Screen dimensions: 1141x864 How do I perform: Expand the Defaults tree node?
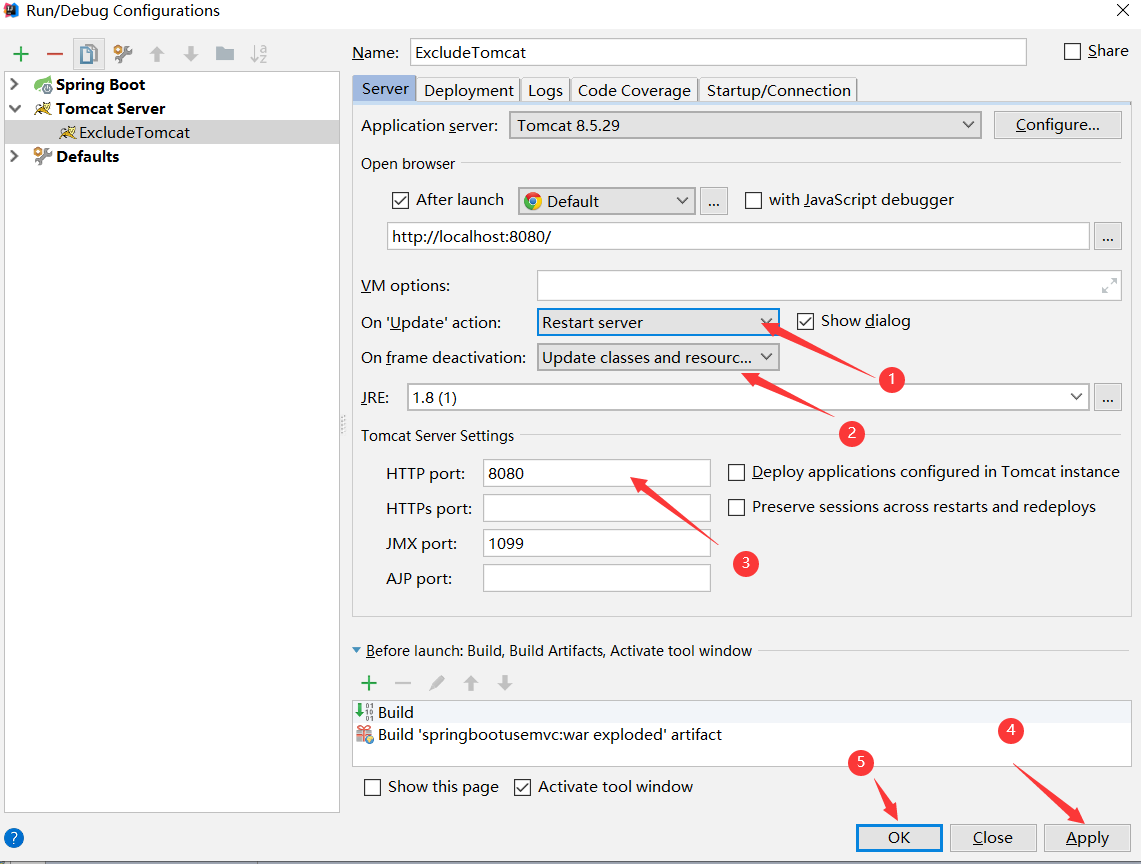click(x=15, y=156)
